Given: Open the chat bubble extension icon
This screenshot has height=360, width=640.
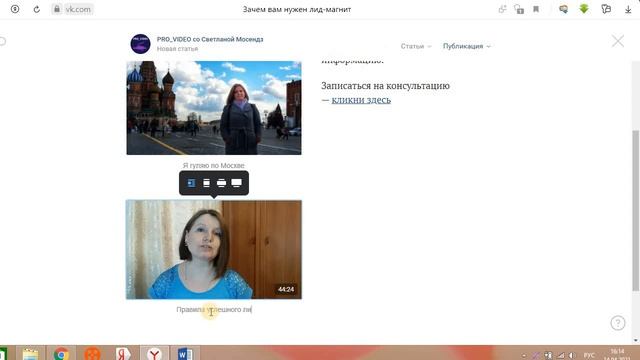Looking at the screenshot, I should (x=564, y=9).
